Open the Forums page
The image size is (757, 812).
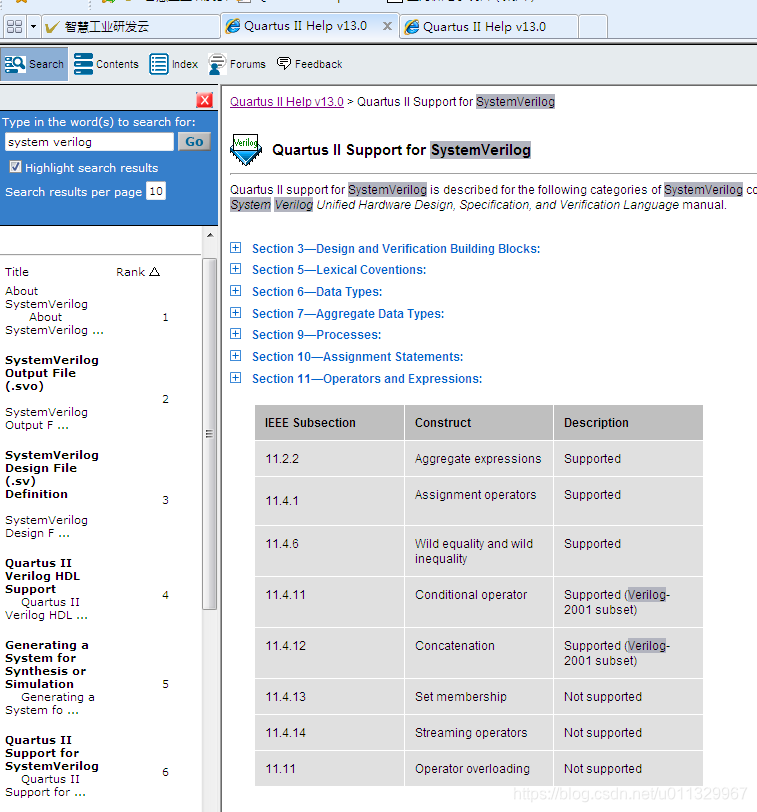point(237,64)
